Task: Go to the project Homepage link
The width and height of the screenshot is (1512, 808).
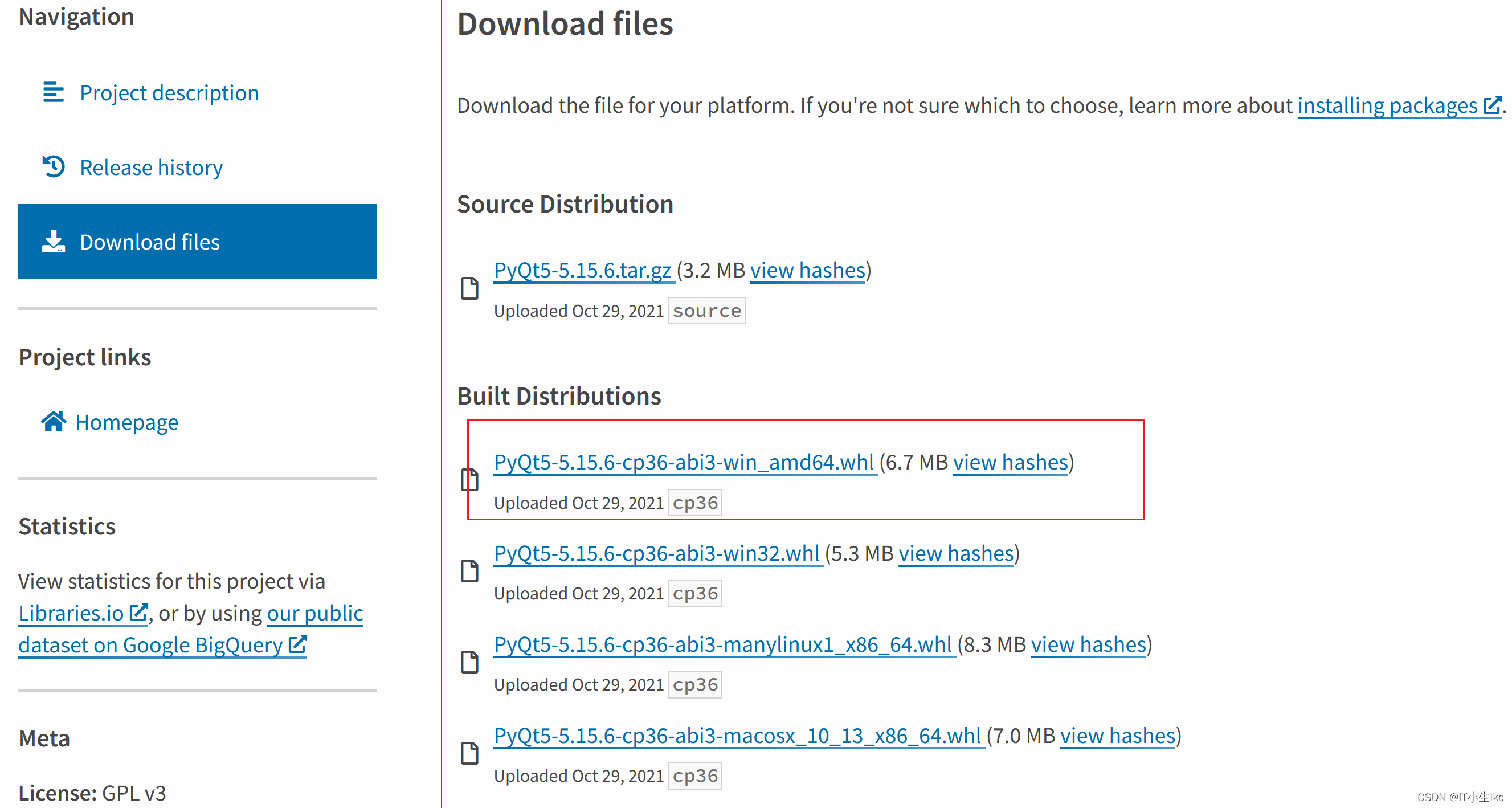Action: pos(127,422)
